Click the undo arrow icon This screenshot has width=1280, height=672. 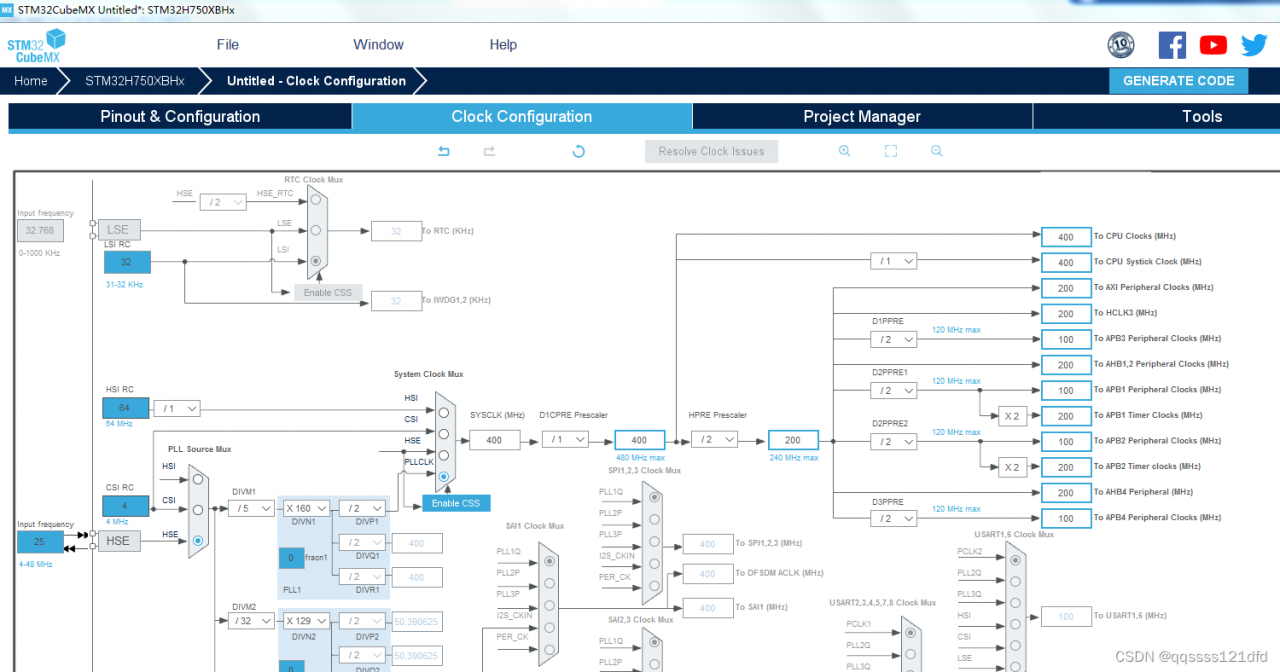[x=444, y=151]
